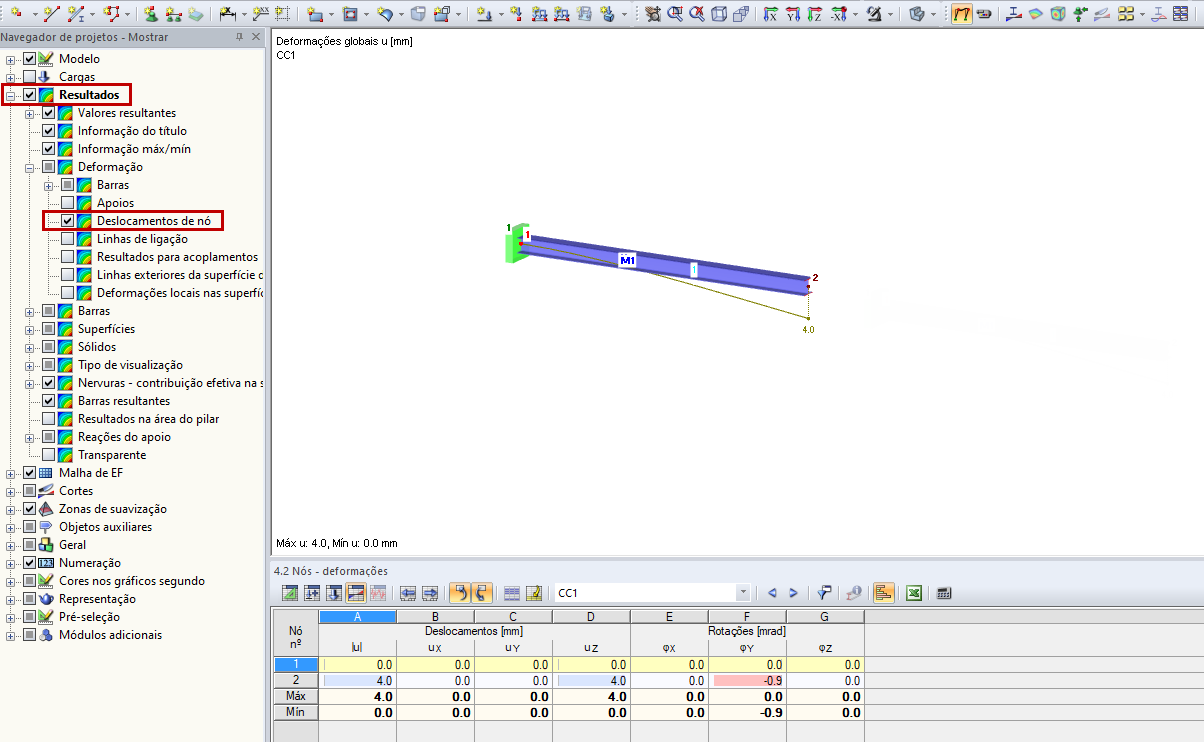The height and width of the screenshot is (742, 1204).
Task: Click the highlighted deformation display icon in top toolbar
Action: (961, 14)
